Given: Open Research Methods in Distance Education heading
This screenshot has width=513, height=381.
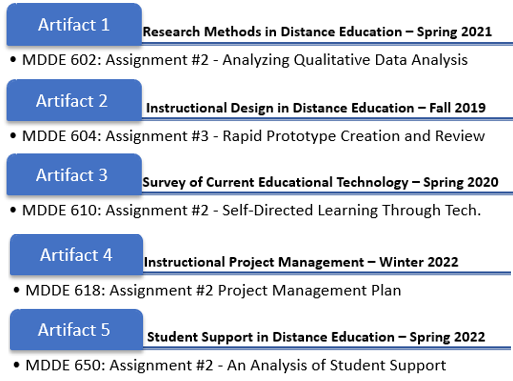Looking at the screenshot, I should point(317,32).
